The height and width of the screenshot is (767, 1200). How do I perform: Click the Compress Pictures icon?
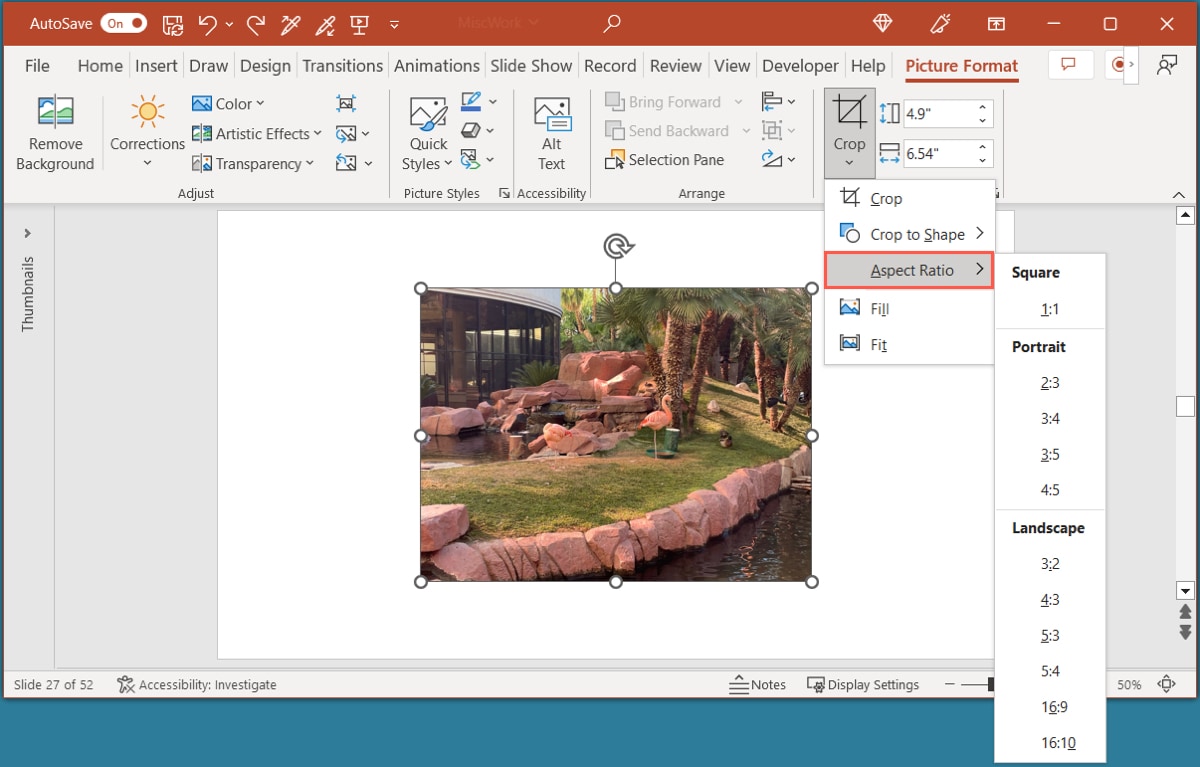(x=345, y=103)
